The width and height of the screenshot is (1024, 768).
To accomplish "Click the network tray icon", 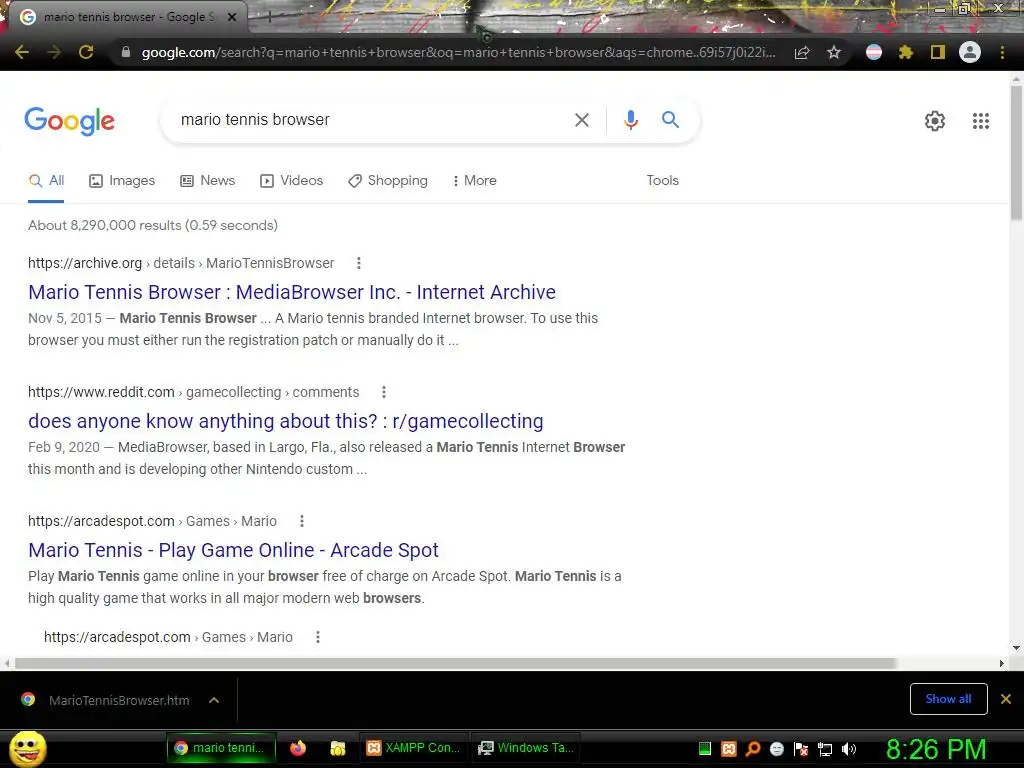I will point(825,749).
